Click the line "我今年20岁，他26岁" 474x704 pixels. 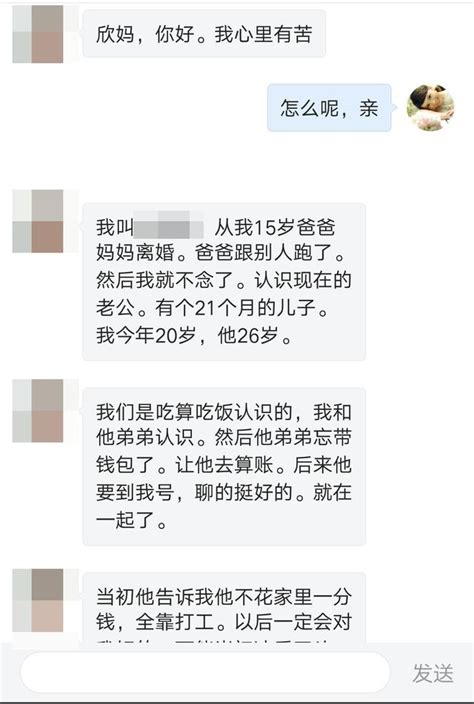pyautogui.click(x=194, y=335)
